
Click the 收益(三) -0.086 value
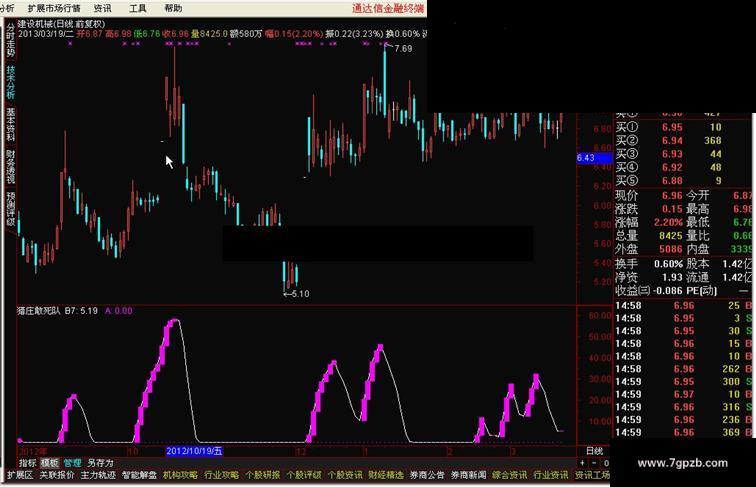pyautogui.click(x=668, y=291)
